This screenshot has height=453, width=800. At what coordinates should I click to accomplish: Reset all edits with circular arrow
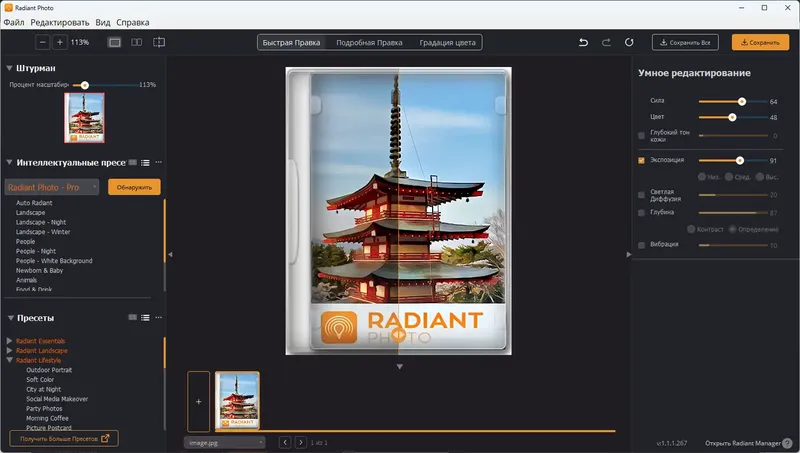(x=628, y=43)
